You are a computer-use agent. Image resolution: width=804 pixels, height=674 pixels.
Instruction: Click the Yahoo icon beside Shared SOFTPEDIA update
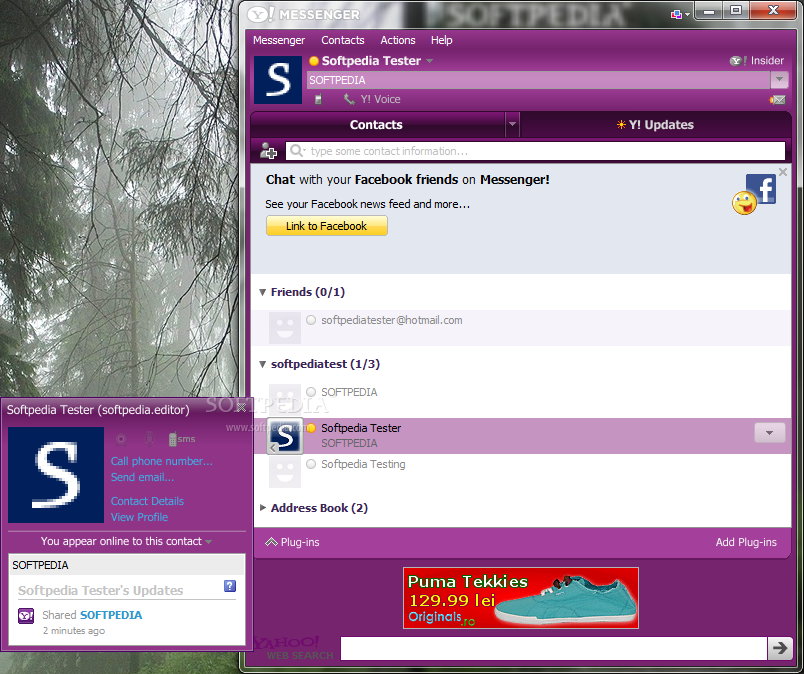[x=26, y=616]
